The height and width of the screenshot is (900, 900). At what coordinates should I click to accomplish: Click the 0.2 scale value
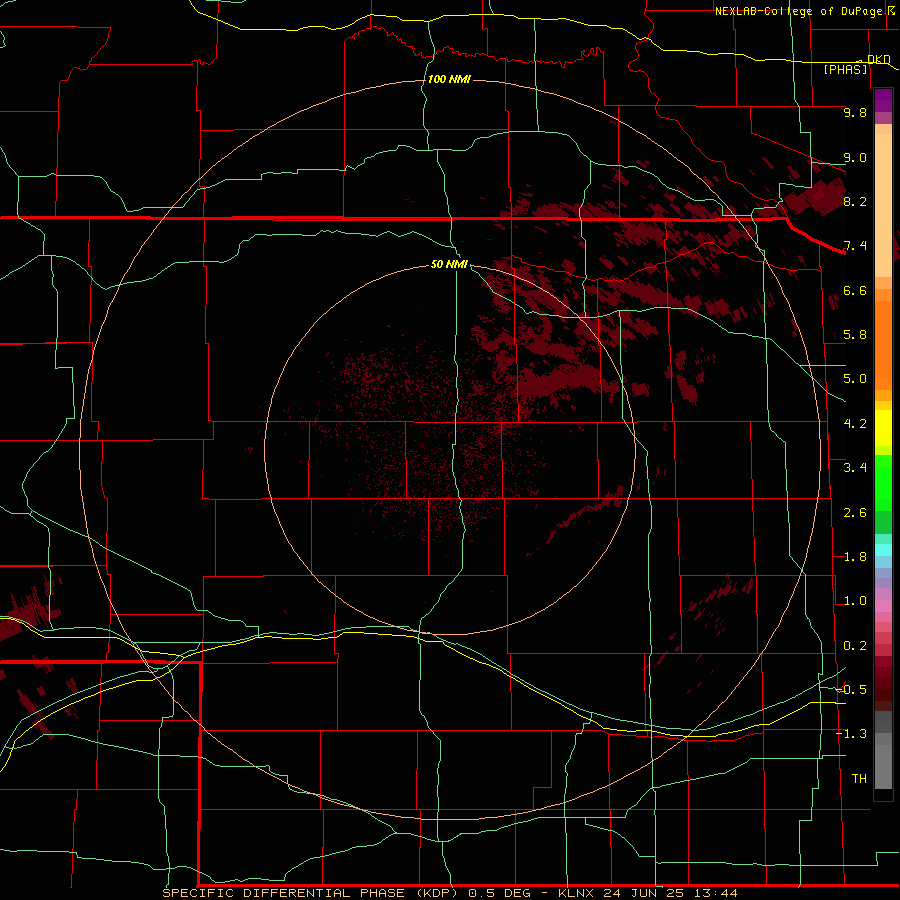(x=855, y=646)
